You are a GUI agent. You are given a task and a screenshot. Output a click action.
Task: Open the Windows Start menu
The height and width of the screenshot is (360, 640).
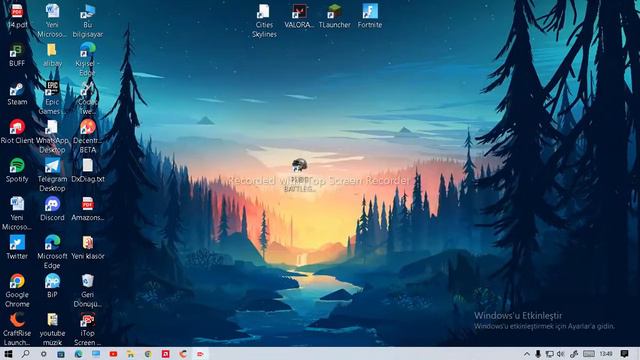[8, 354]
